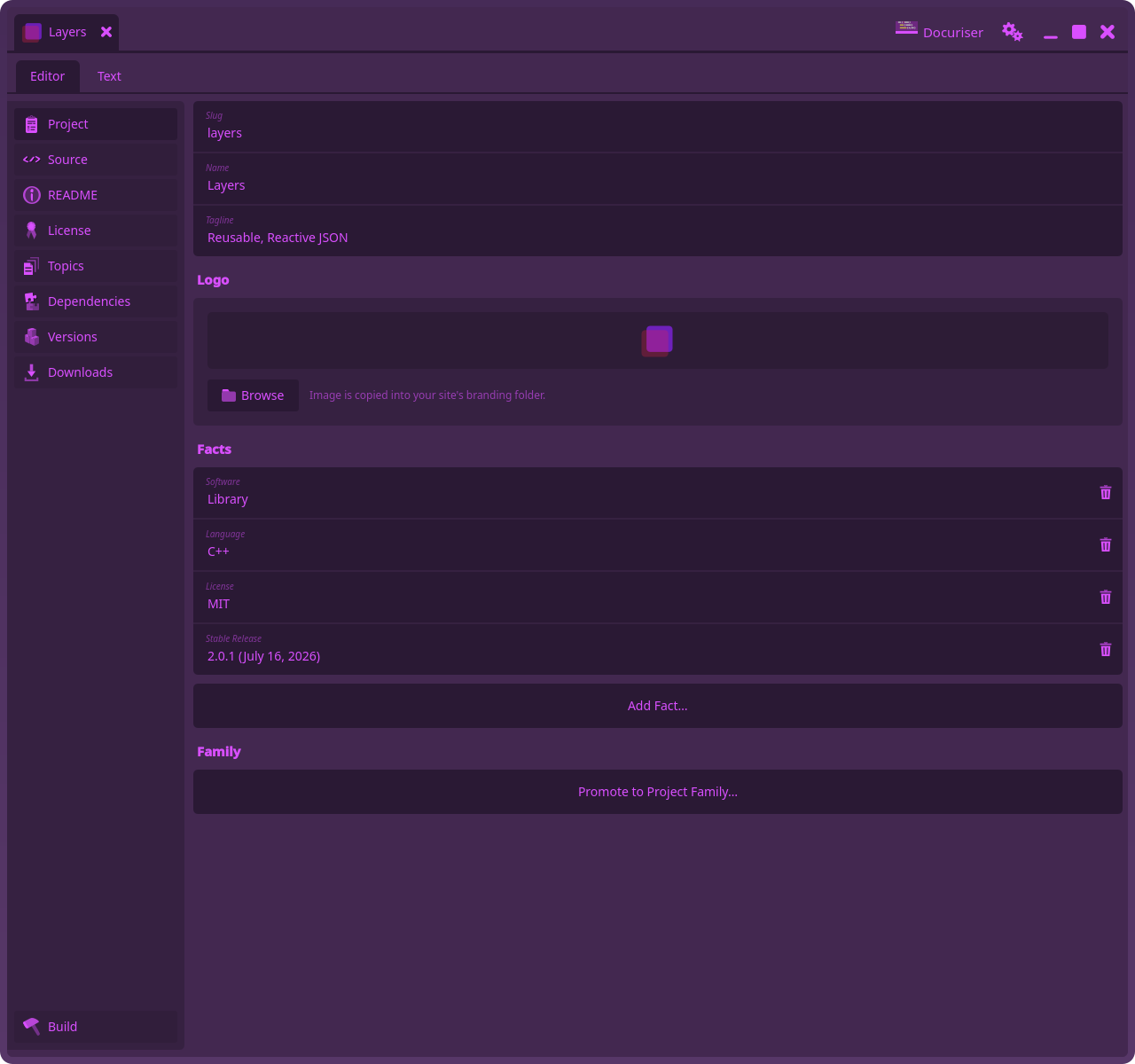Screen dimensions: 1135x1064
Task: Open settings via the gears icon
Action: point(1013,32)
